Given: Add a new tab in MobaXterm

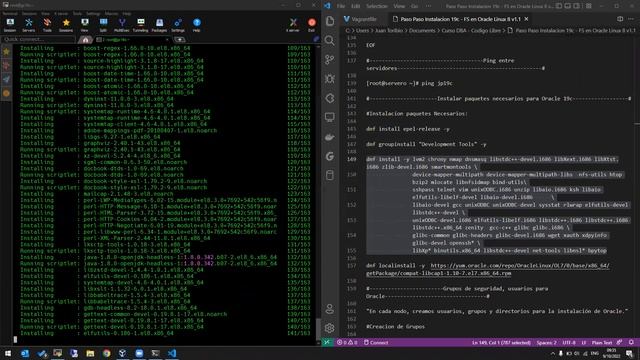Looking at the screenshot, I should tap(180, 40).
